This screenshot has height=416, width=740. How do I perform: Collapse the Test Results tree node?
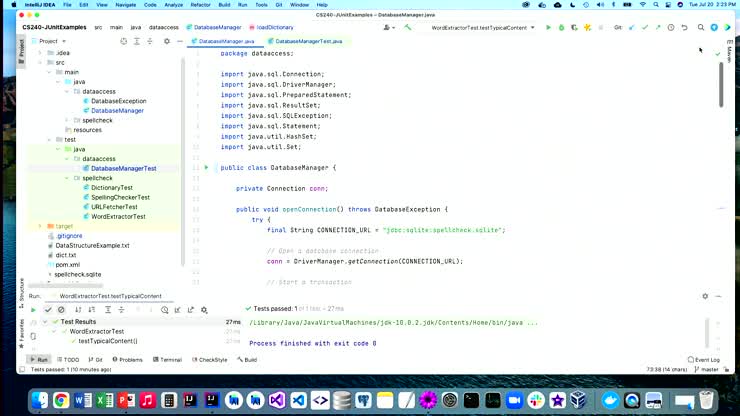[45, 322]
